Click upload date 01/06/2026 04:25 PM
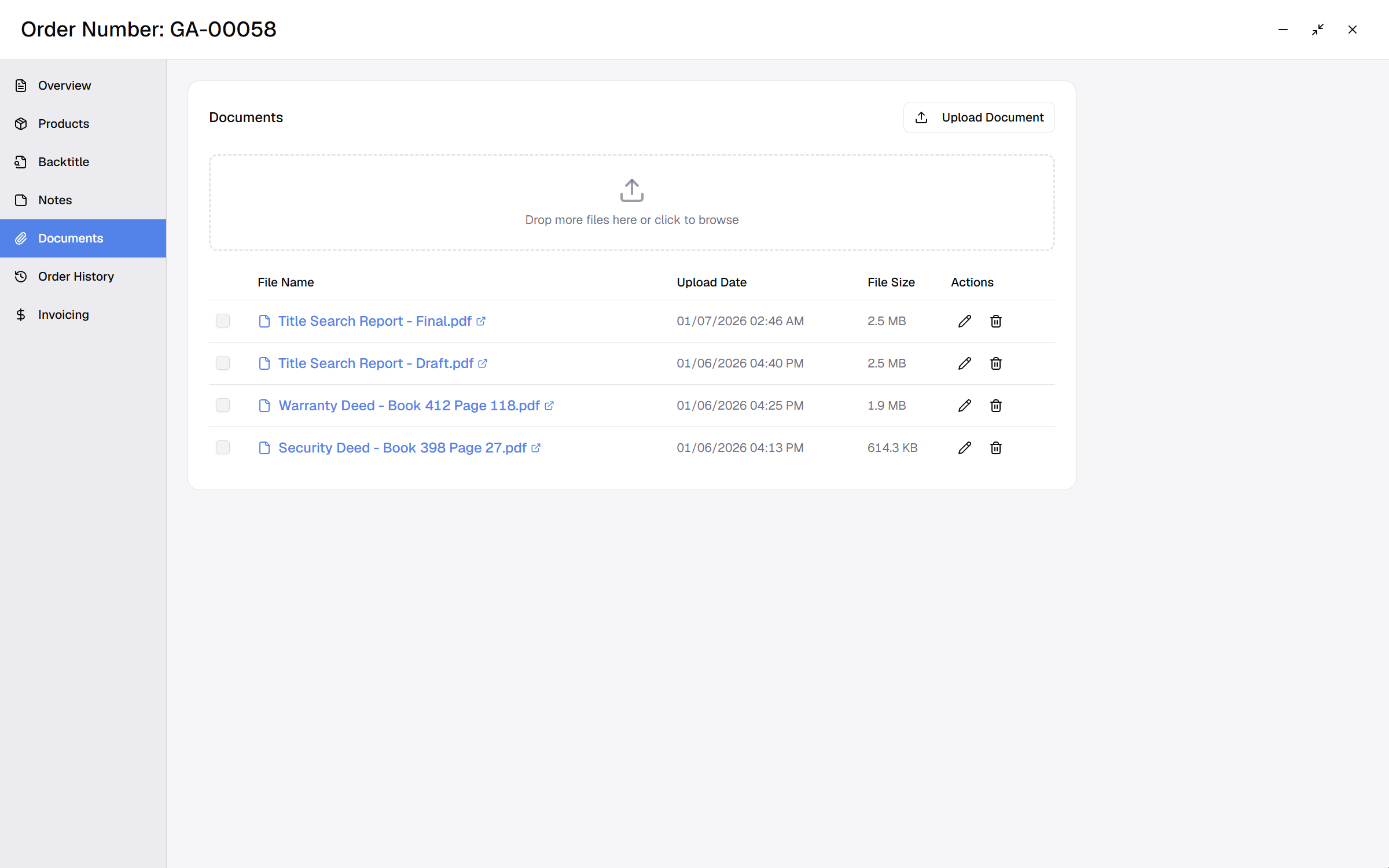This screenshot has height=868, width=1389. coord(740,406)
